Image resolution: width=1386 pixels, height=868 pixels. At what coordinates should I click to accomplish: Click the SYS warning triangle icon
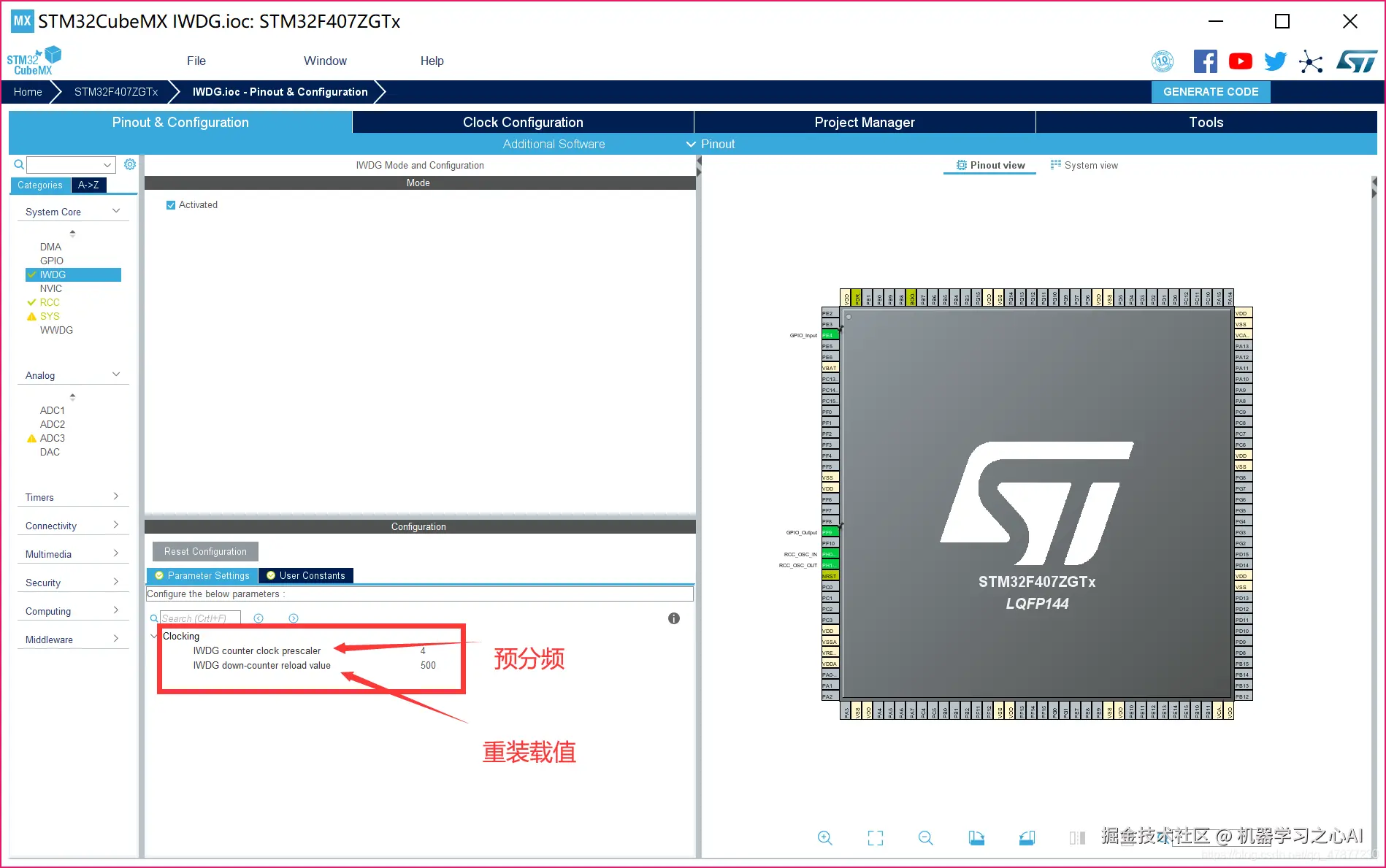point(31,316)
